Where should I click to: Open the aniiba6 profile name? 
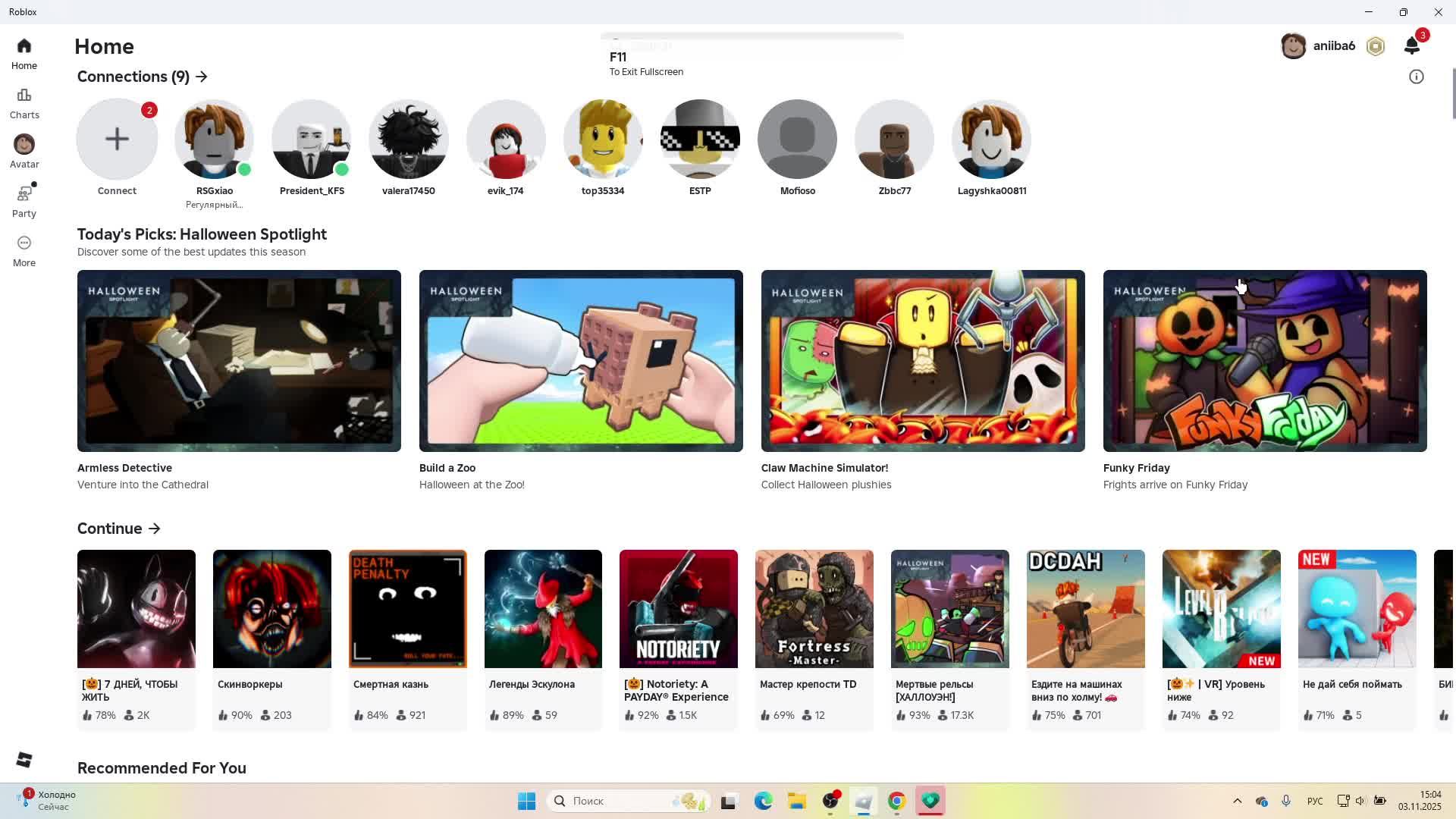(x=1333, y=46)
